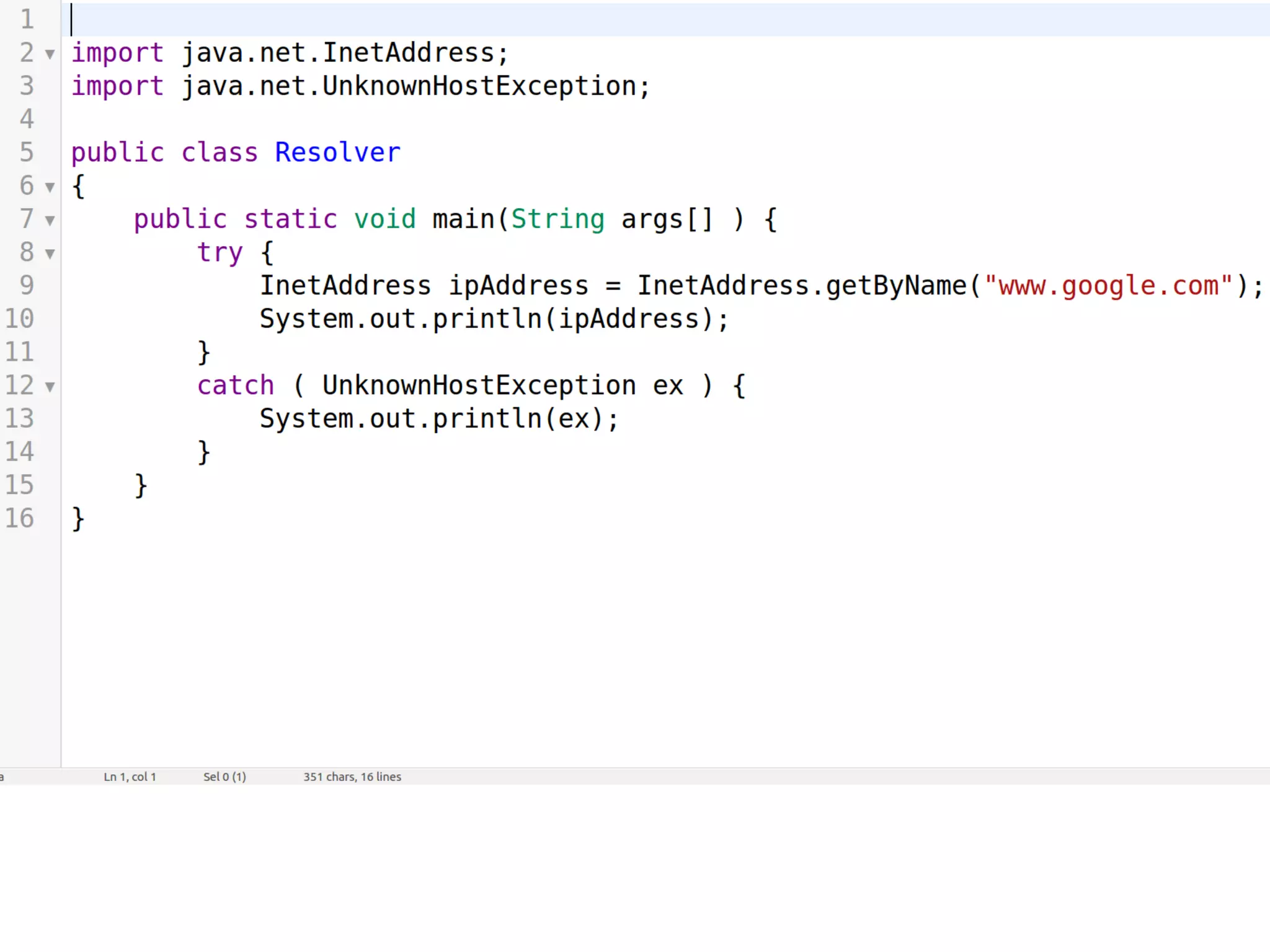This screenshot has height=952, width=1270.
Task: Click the 'Ln 1, col 1' status indicator
Action: 130,777
